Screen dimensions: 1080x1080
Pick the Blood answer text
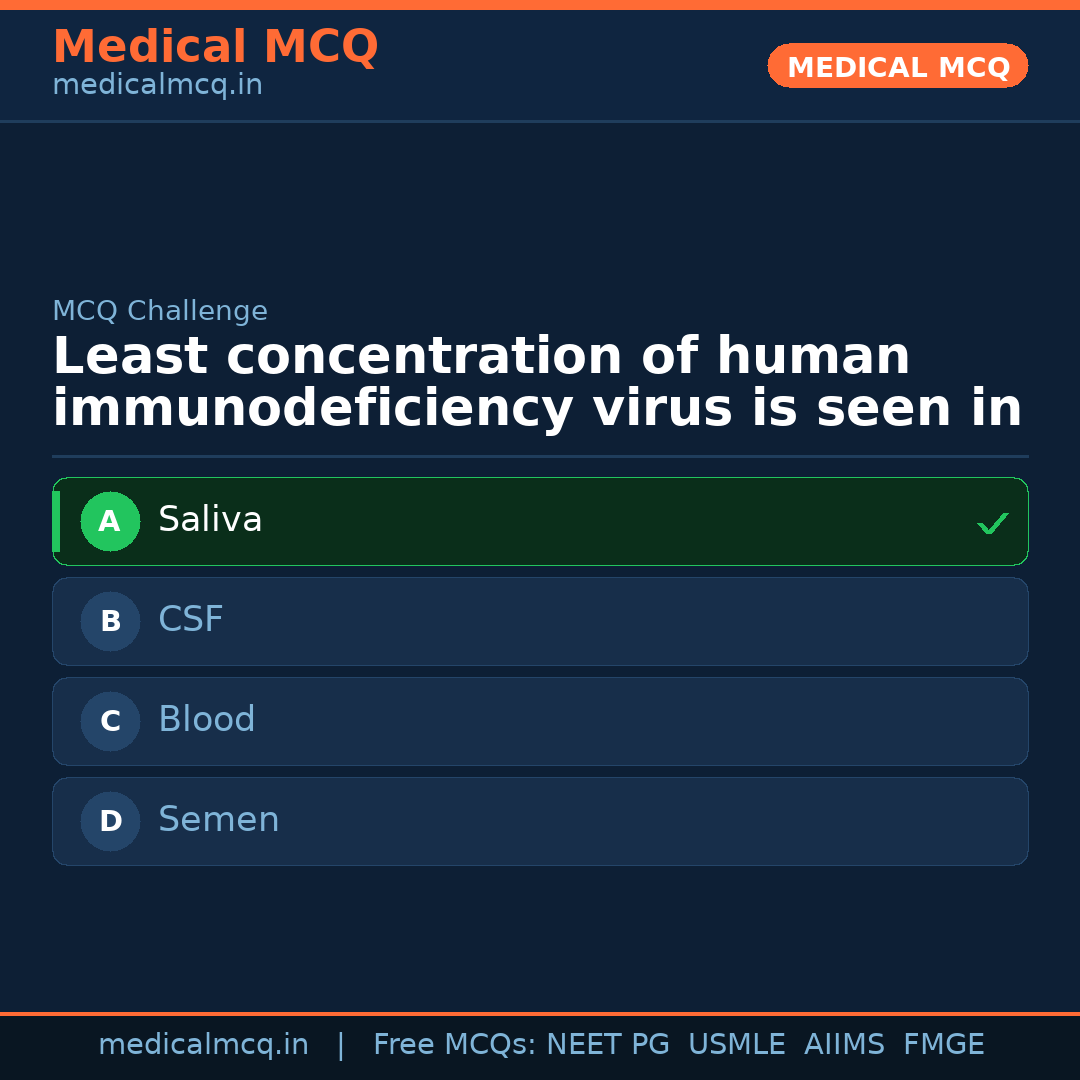pyautogui.click(x=207, y=720)
